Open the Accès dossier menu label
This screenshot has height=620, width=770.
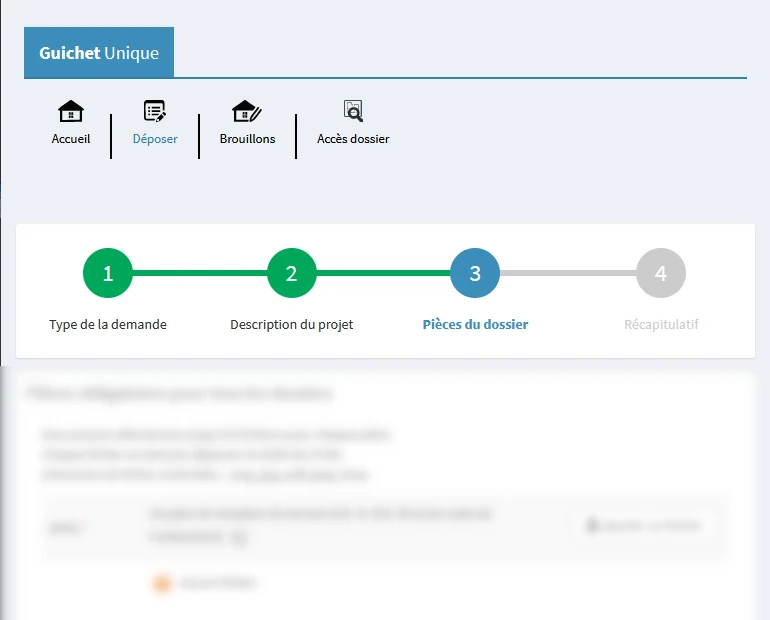click(x=353, y=139)
